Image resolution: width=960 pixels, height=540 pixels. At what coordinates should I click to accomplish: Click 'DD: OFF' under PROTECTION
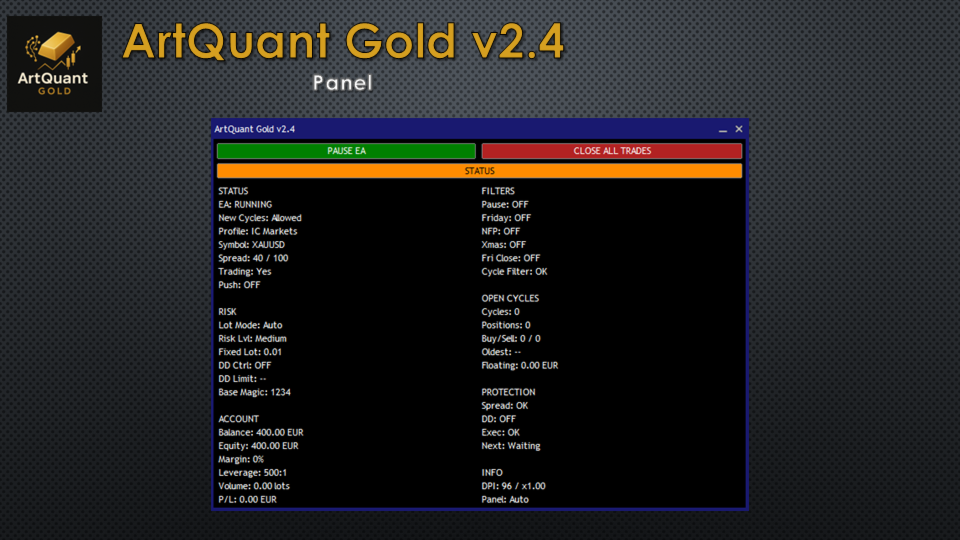point(498,419)
